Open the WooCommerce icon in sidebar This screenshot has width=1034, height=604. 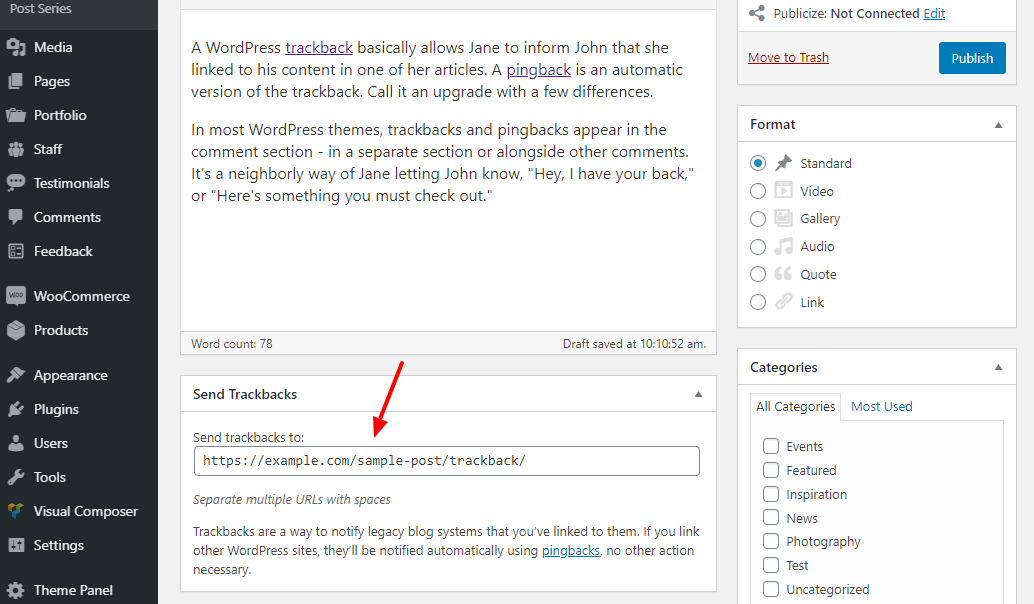pos(16,296)
